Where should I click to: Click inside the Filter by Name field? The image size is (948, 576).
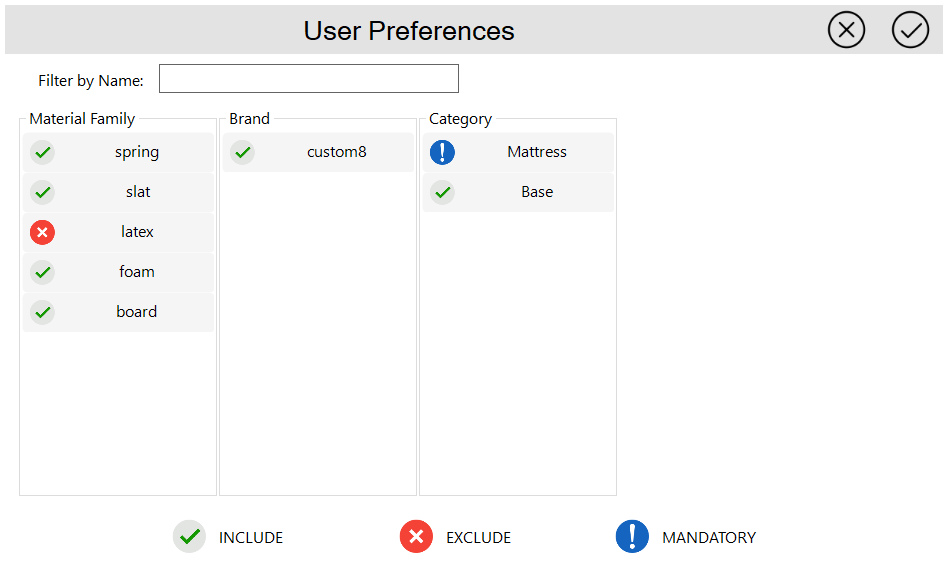[x=308, y=79]
